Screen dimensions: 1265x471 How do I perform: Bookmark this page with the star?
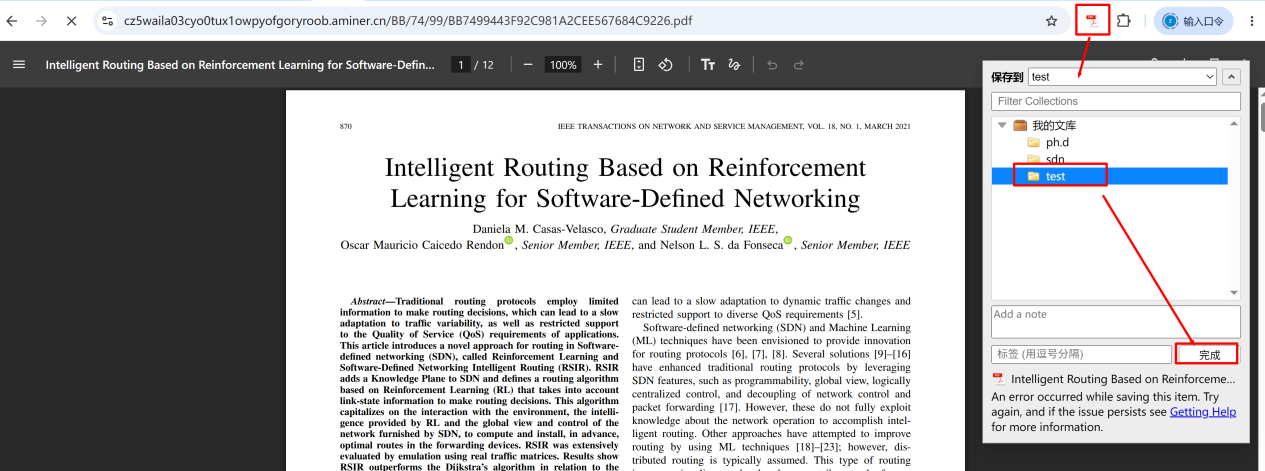(x=1051, y=21)
